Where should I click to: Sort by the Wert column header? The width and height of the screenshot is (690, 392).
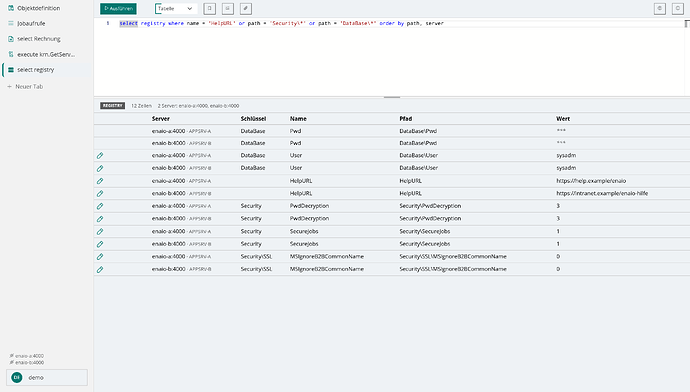(x=563, y=119)
